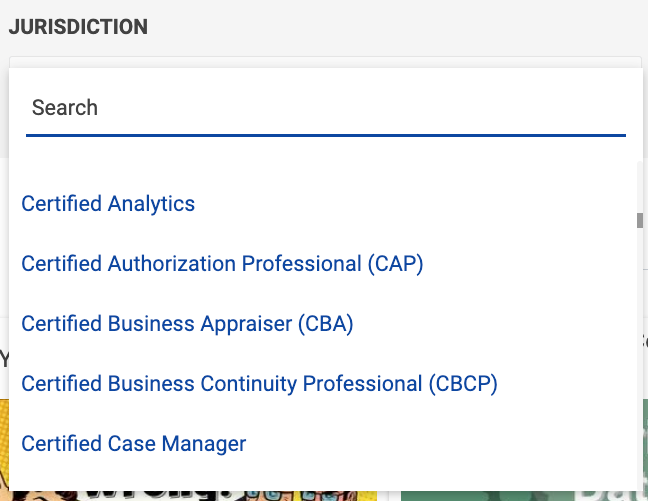Select Certified Analytics from the list
Viewport: 648px width, 503px height.
(108, 204)
